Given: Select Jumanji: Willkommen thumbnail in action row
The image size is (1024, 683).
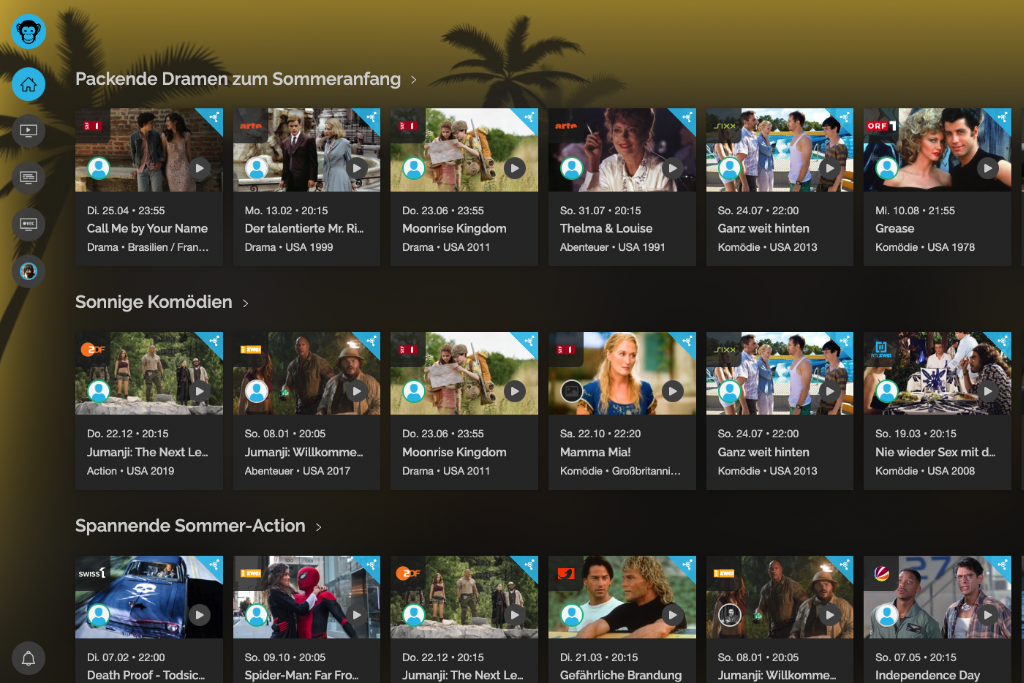Looking at the screenshot, I should tap(779, 597).
